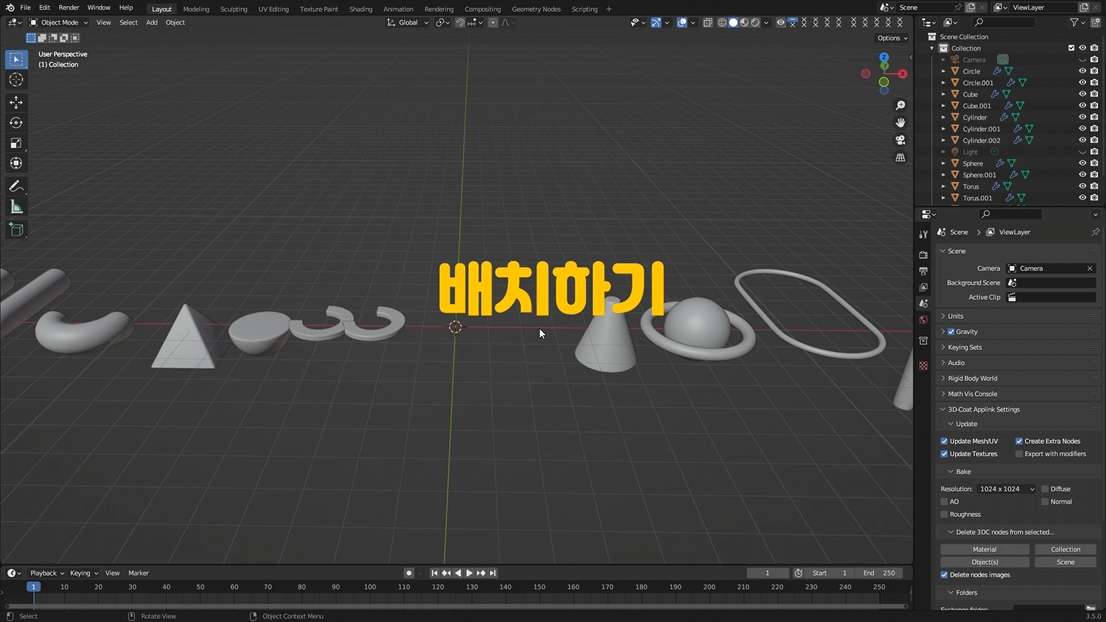Click the Pan view hand icon

pos(900,123)
